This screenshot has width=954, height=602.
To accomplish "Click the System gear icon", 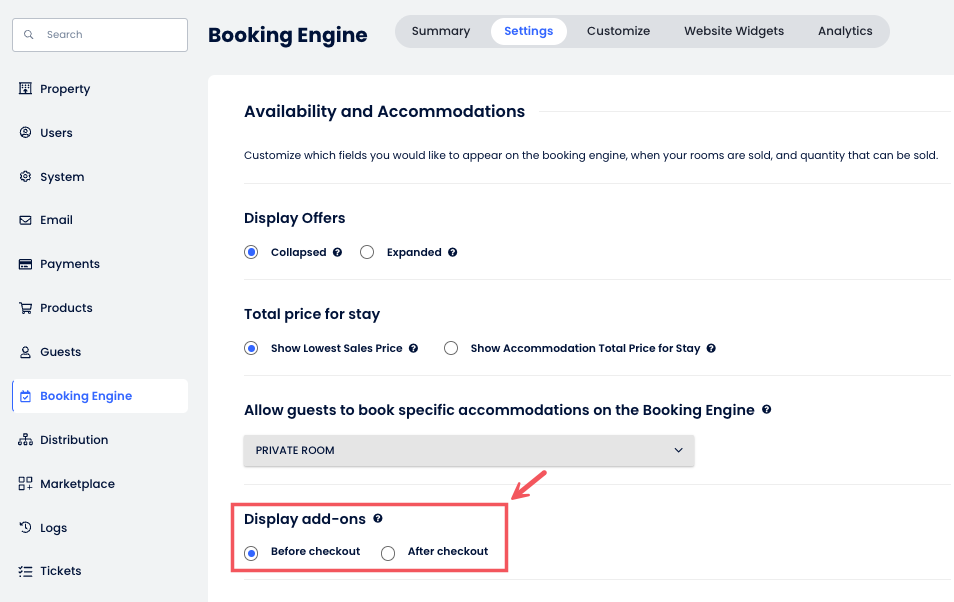I will point(26,177).
